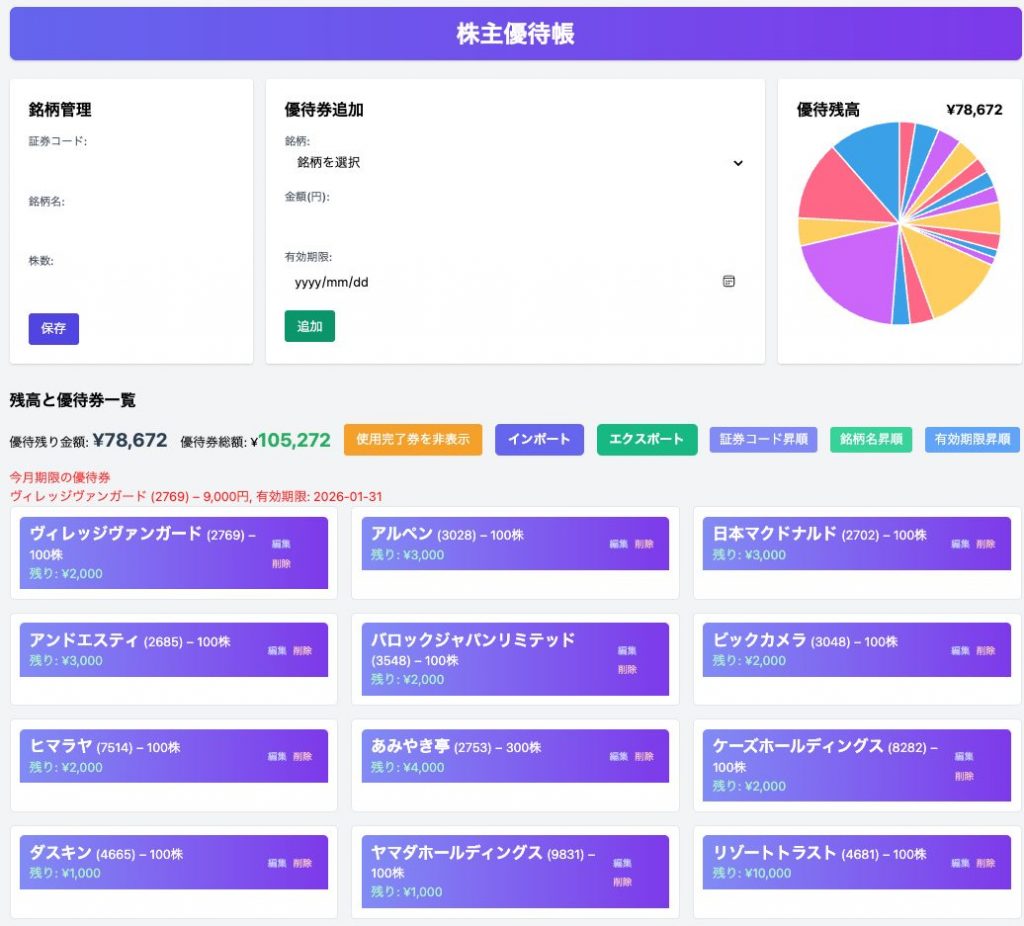The height and width of the screenshot is (926, 1024).
Task: Edit the あみやき亭 entry
Action: (x=619, y=757)
